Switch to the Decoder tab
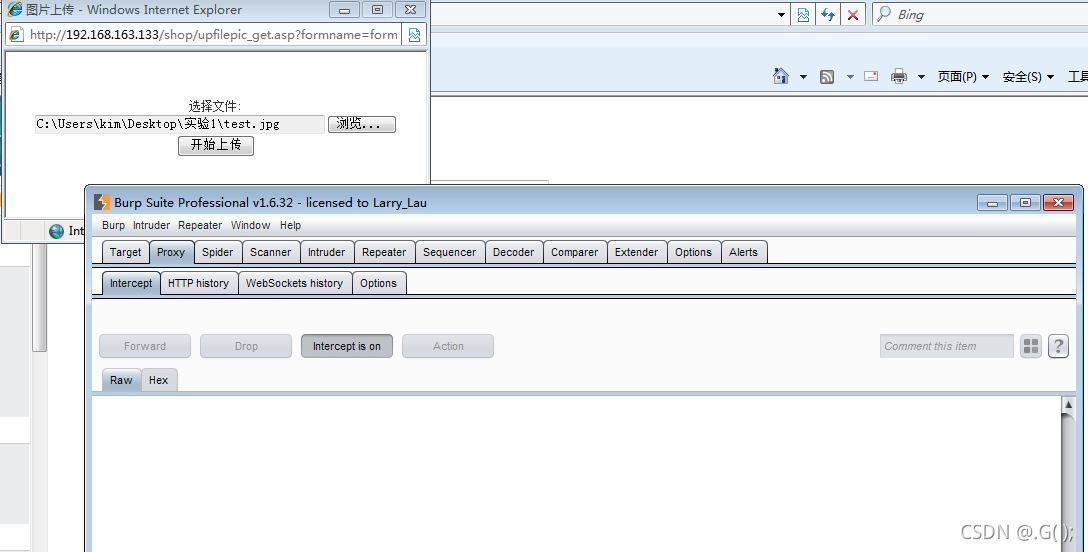This screenshot has width=1088, height=552. coord(513,252)
